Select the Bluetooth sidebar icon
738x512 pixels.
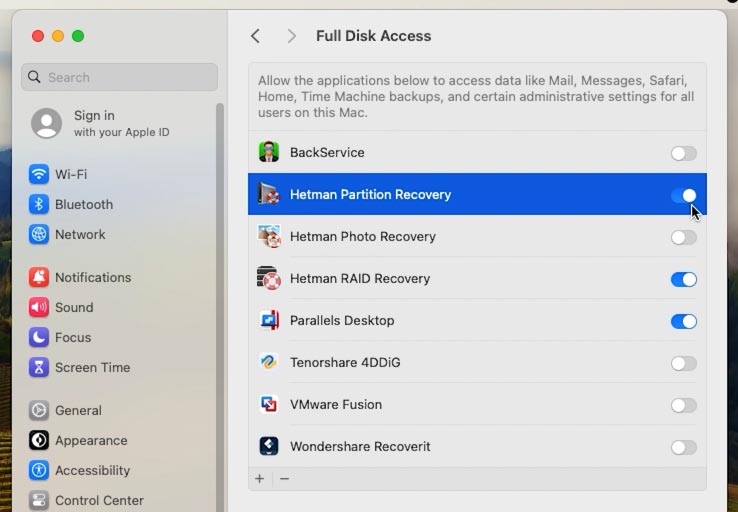[x=39, y=204]
